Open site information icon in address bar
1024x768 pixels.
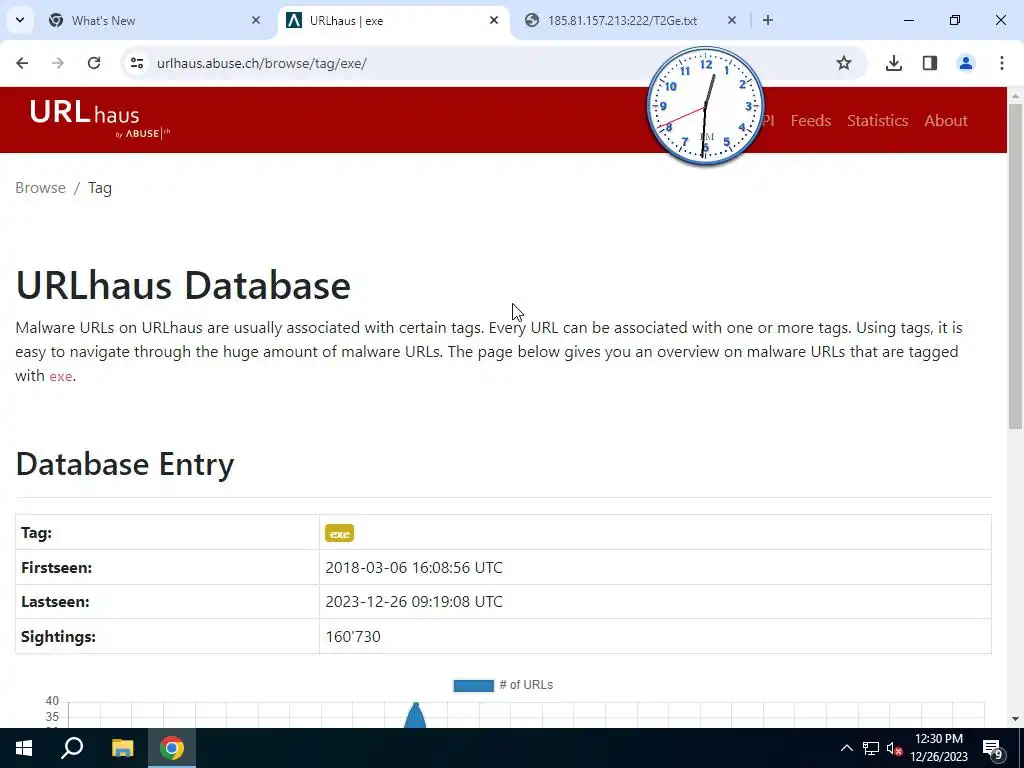pos(137,63)
